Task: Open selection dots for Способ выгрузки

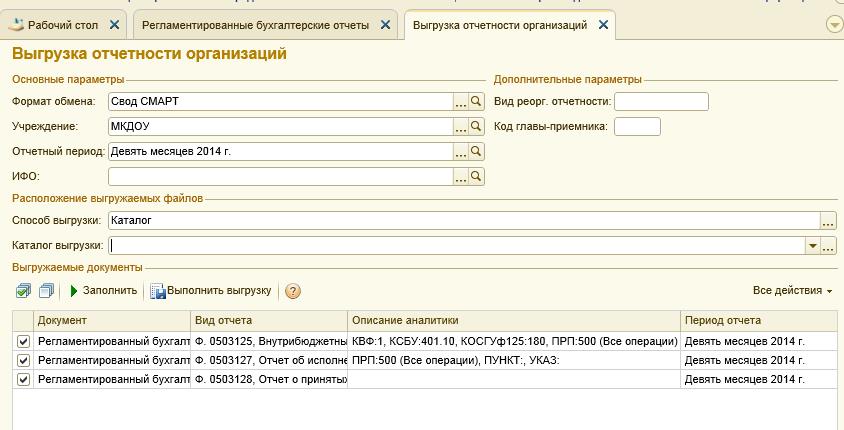Action: coord(828,220)
